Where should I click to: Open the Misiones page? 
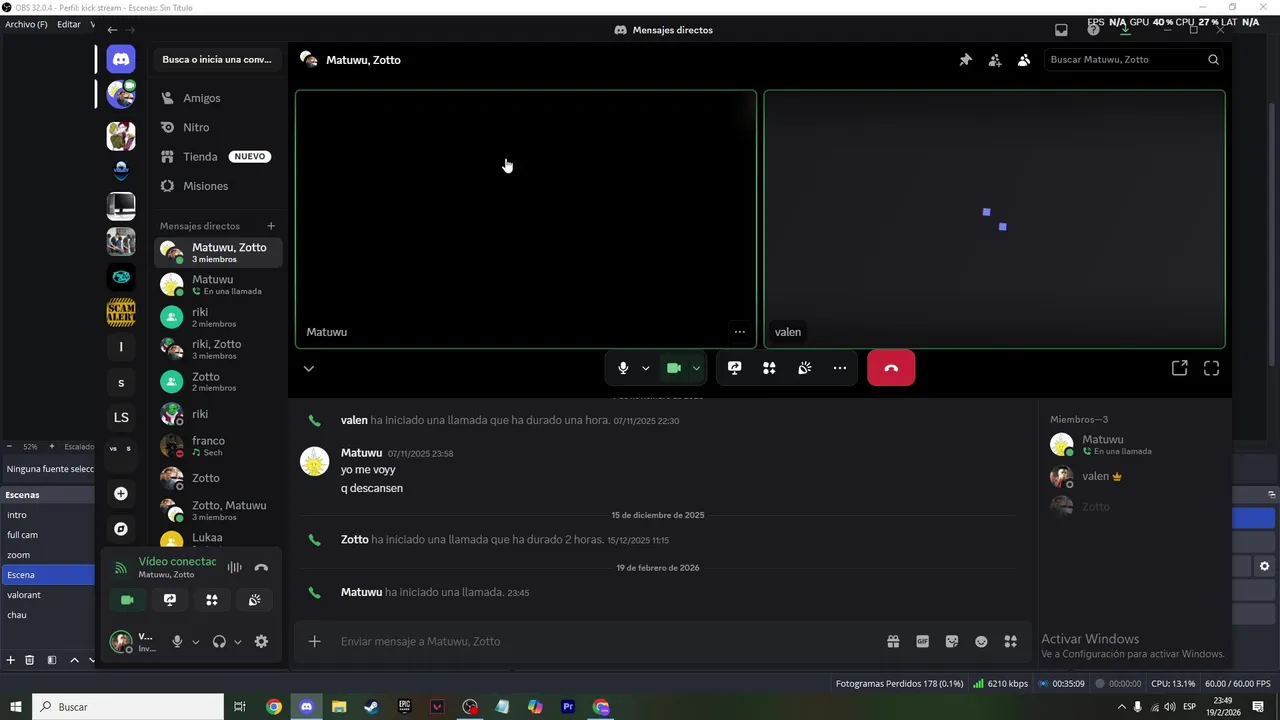[x=217, y=186]
